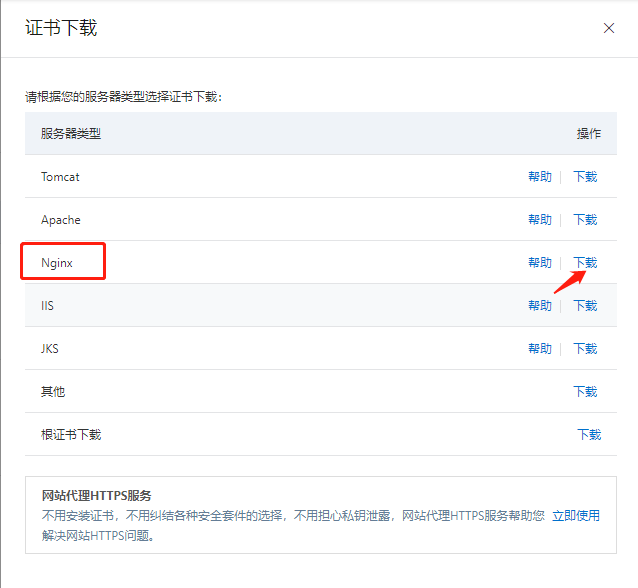Download the Apache certificate
This screenshot has width=638, height=588.
(x=585, y=220)
